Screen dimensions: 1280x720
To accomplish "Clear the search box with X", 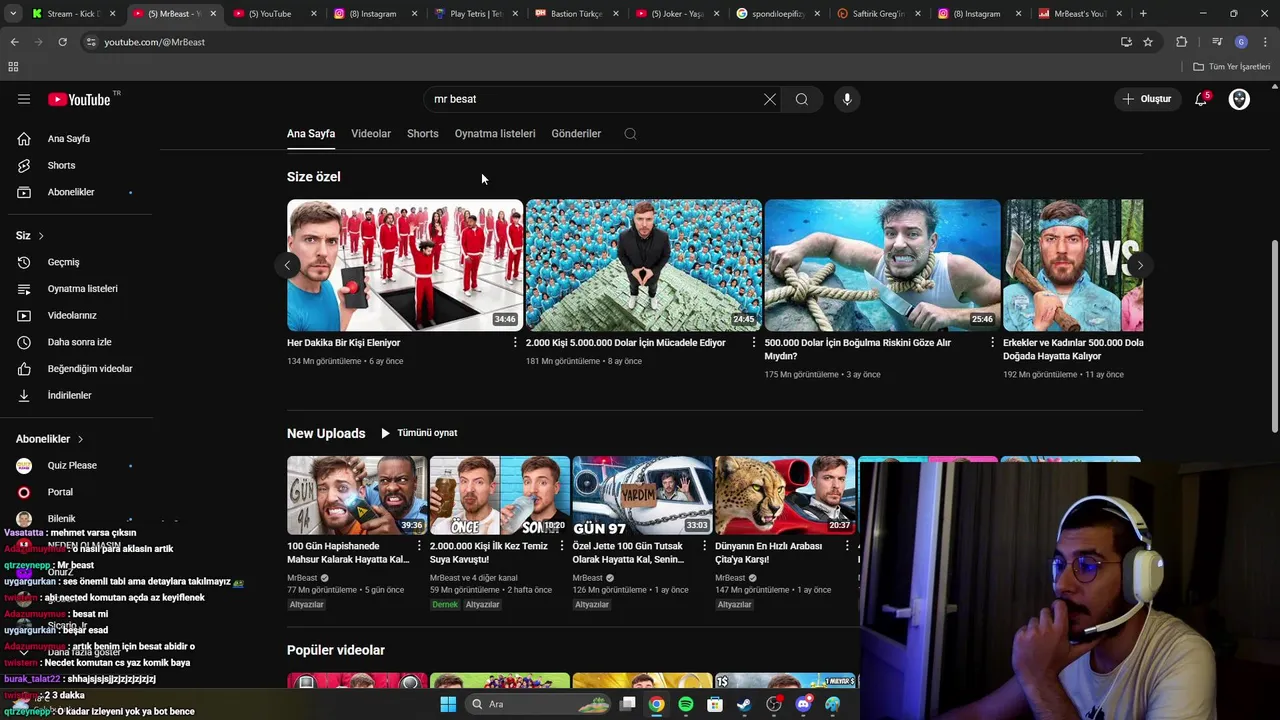I will 770,99.
